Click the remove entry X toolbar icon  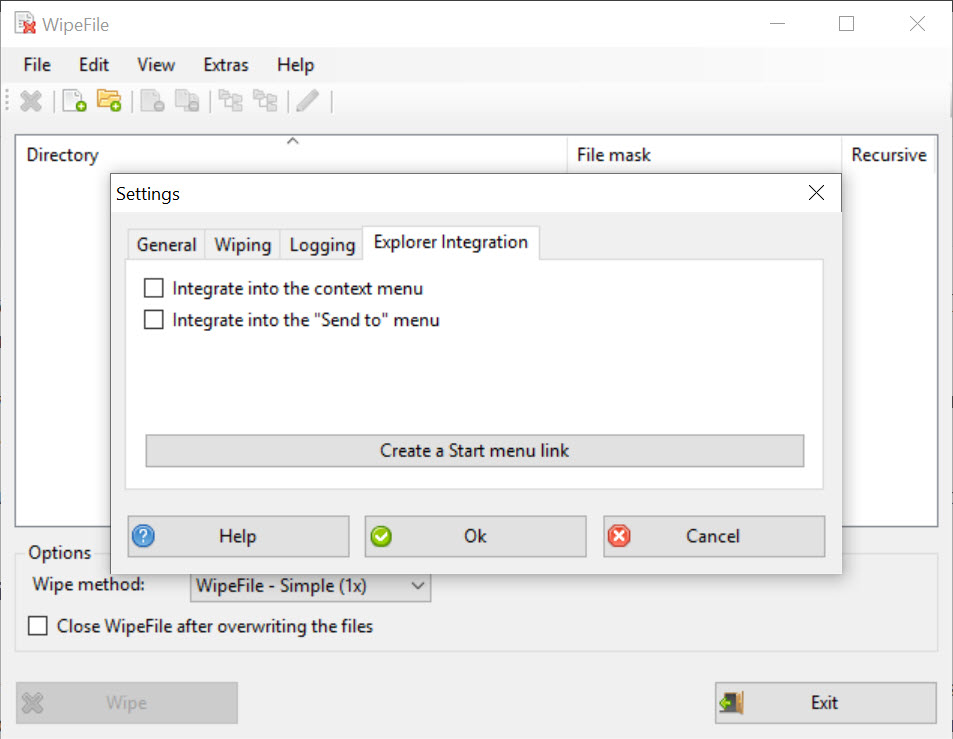[31, 101]
